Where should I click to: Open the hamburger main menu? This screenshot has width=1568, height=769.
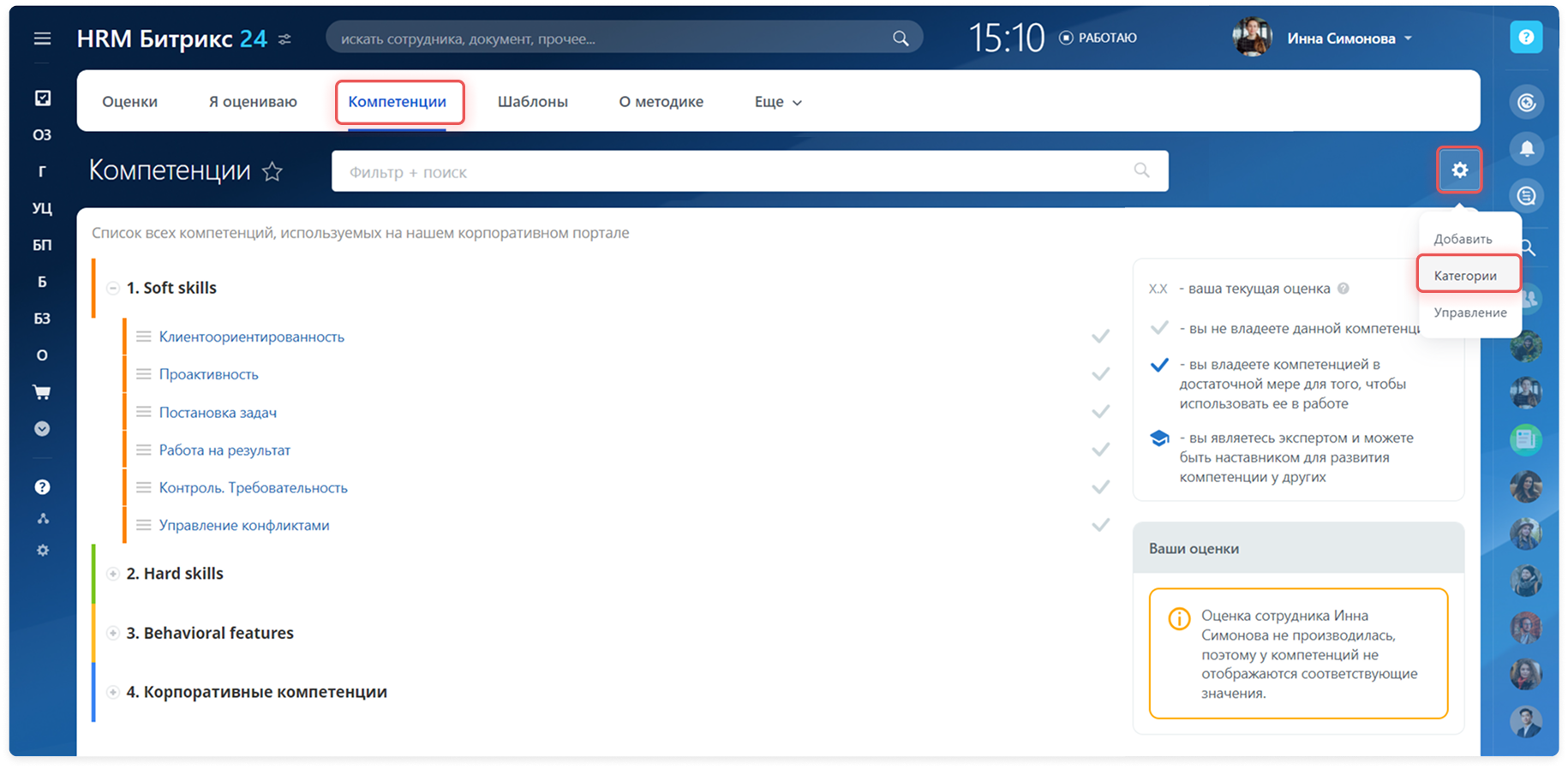[42, 39]
